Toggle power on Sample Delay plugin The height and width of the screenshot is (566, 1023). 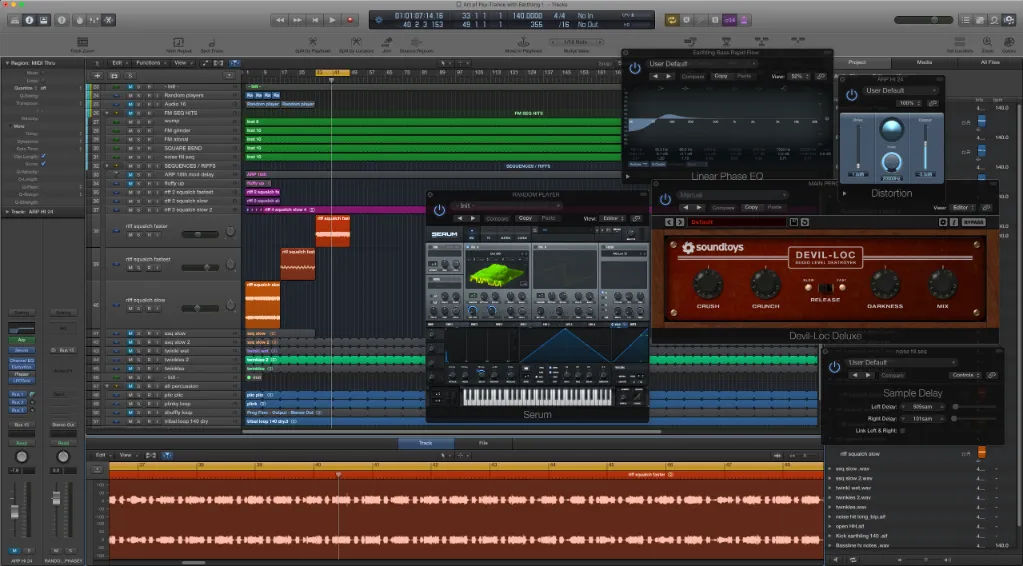click(x=834, y=367)
